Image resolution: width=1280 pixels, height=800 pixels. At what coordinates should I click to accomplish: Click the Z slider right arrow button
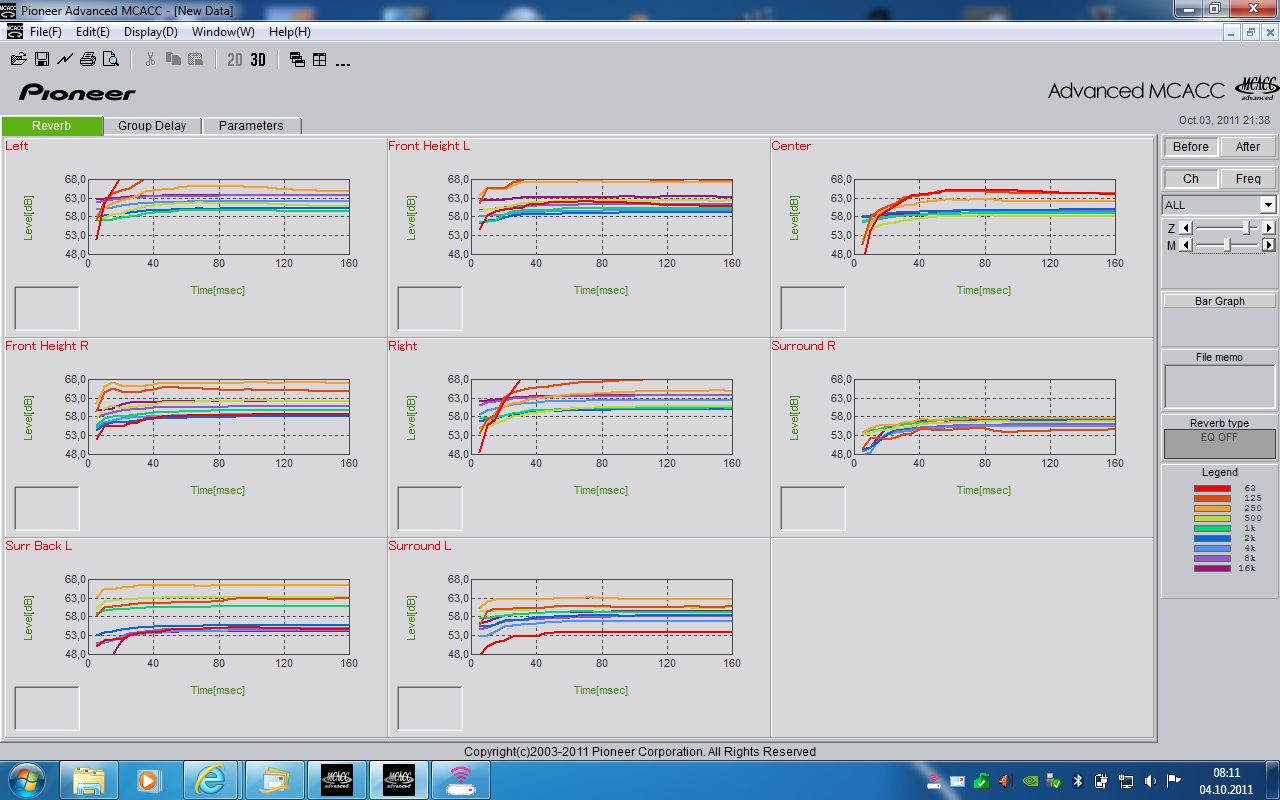(1269, 229)
